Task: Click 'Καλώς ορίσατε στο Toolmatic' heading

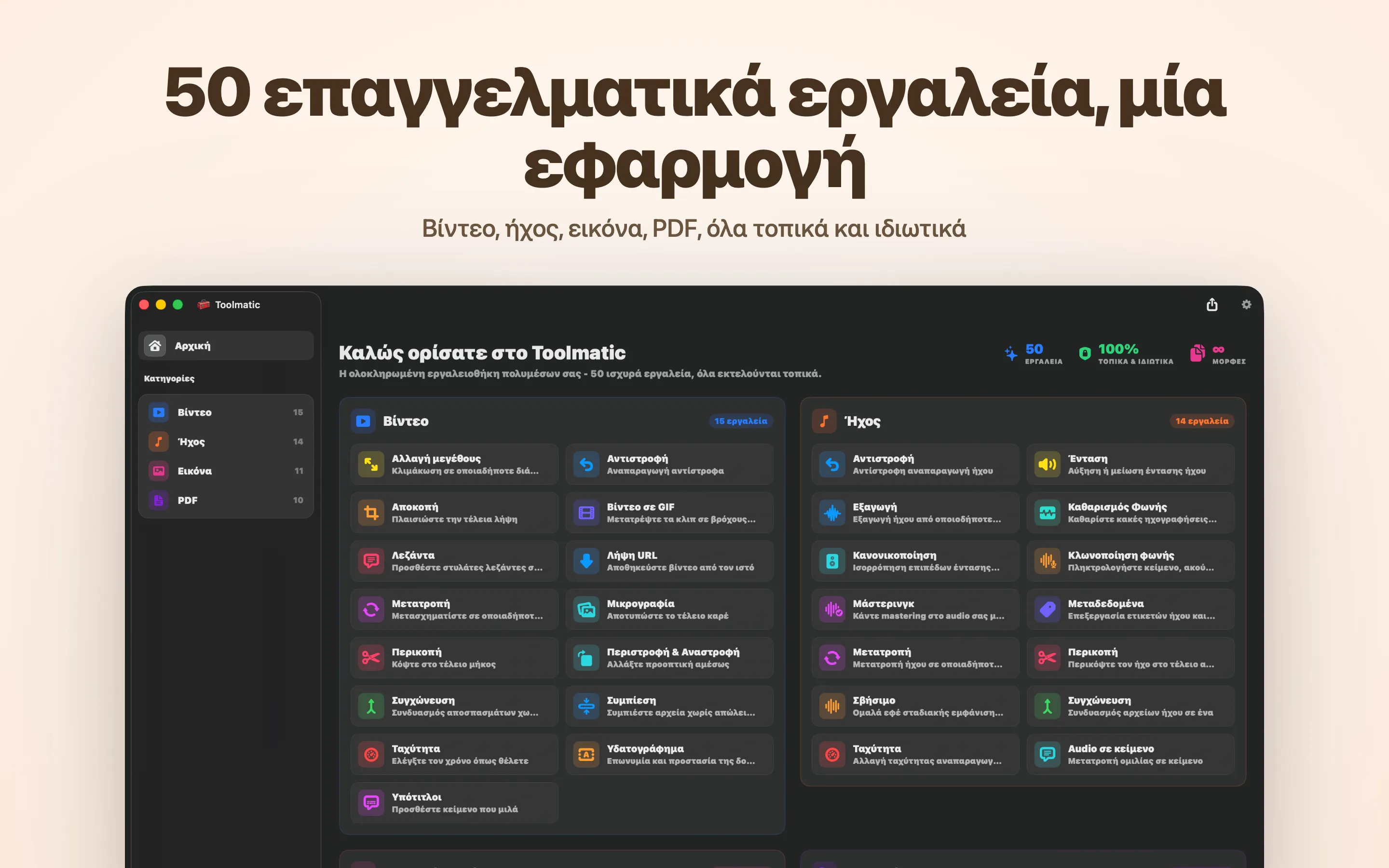Action: [x=481, y=353]
